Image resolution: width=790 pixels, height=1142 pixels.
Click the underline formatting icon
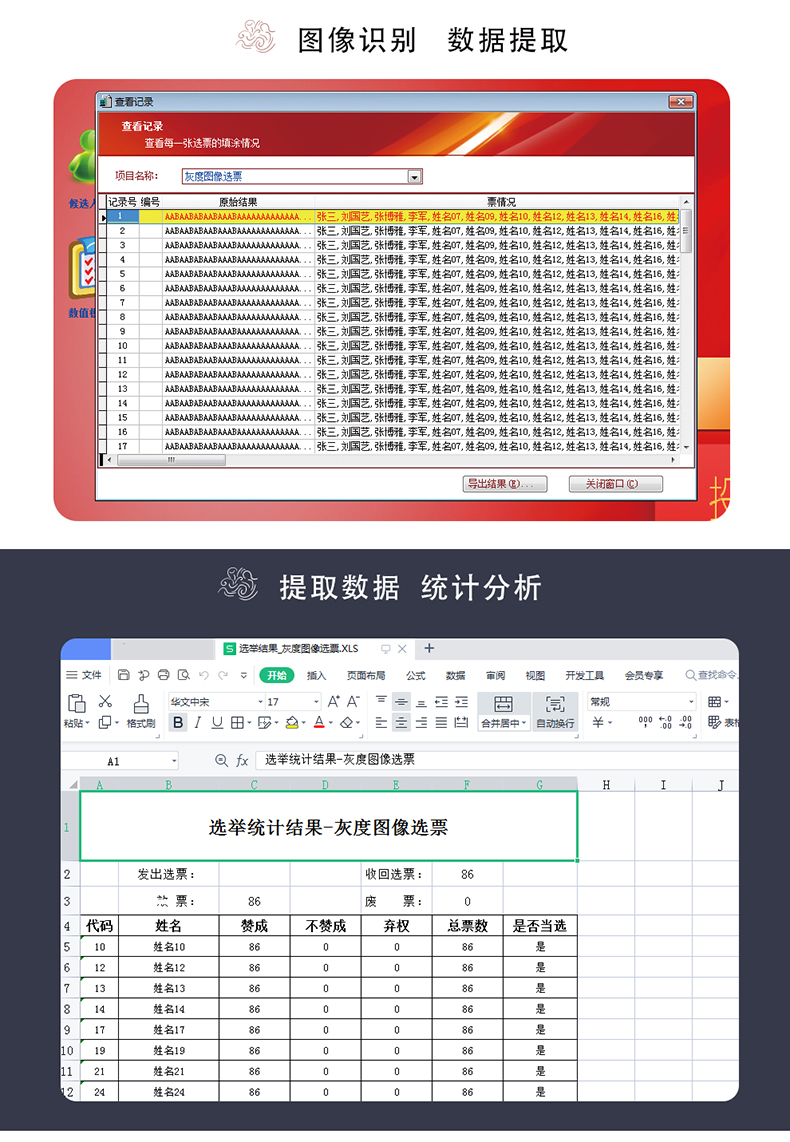click(217, 723)
